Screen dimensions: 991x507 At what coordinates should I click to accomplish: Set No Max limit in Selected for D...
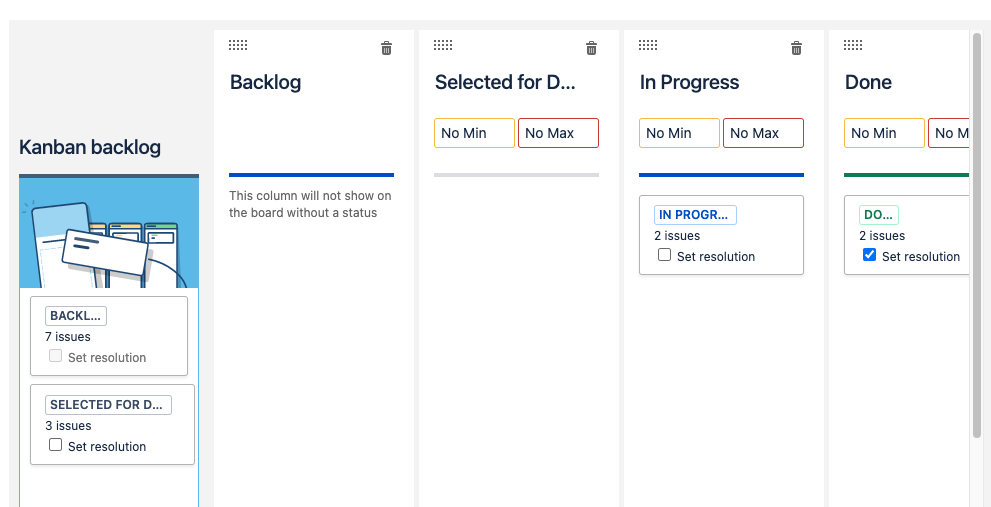click(558, 133)
